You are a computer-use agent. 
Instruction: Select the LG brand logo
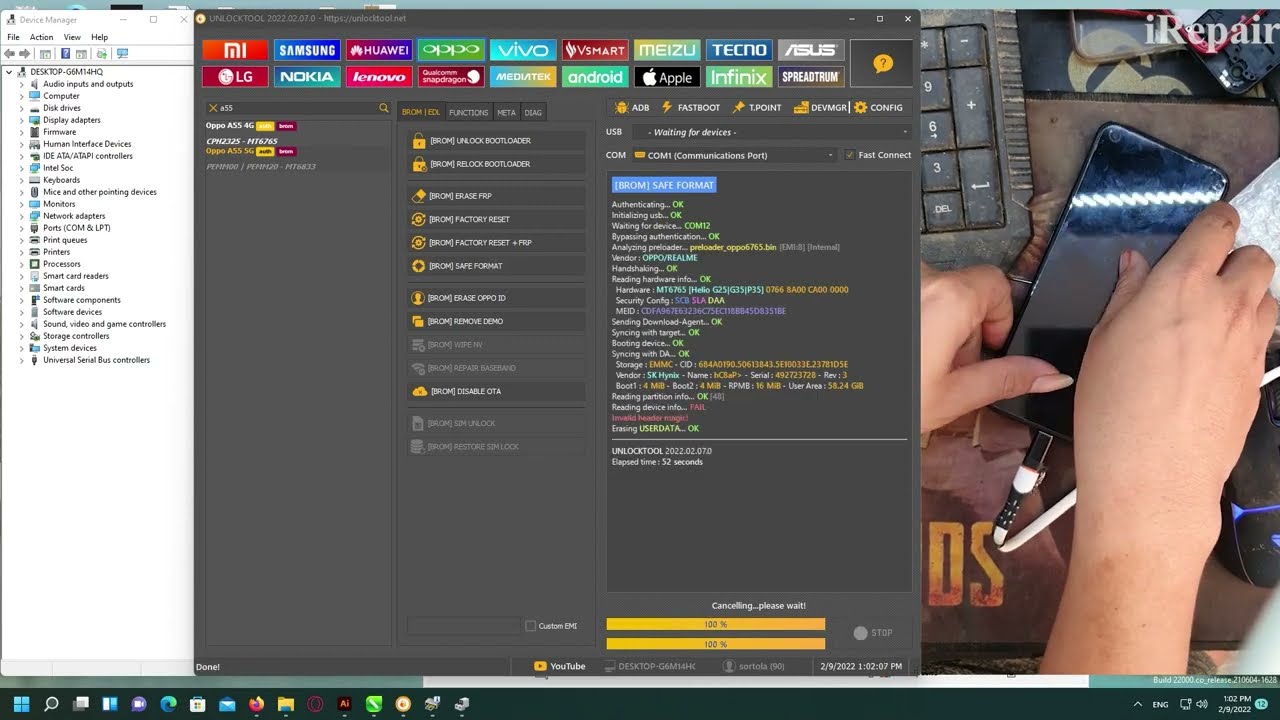click(235, 77)
